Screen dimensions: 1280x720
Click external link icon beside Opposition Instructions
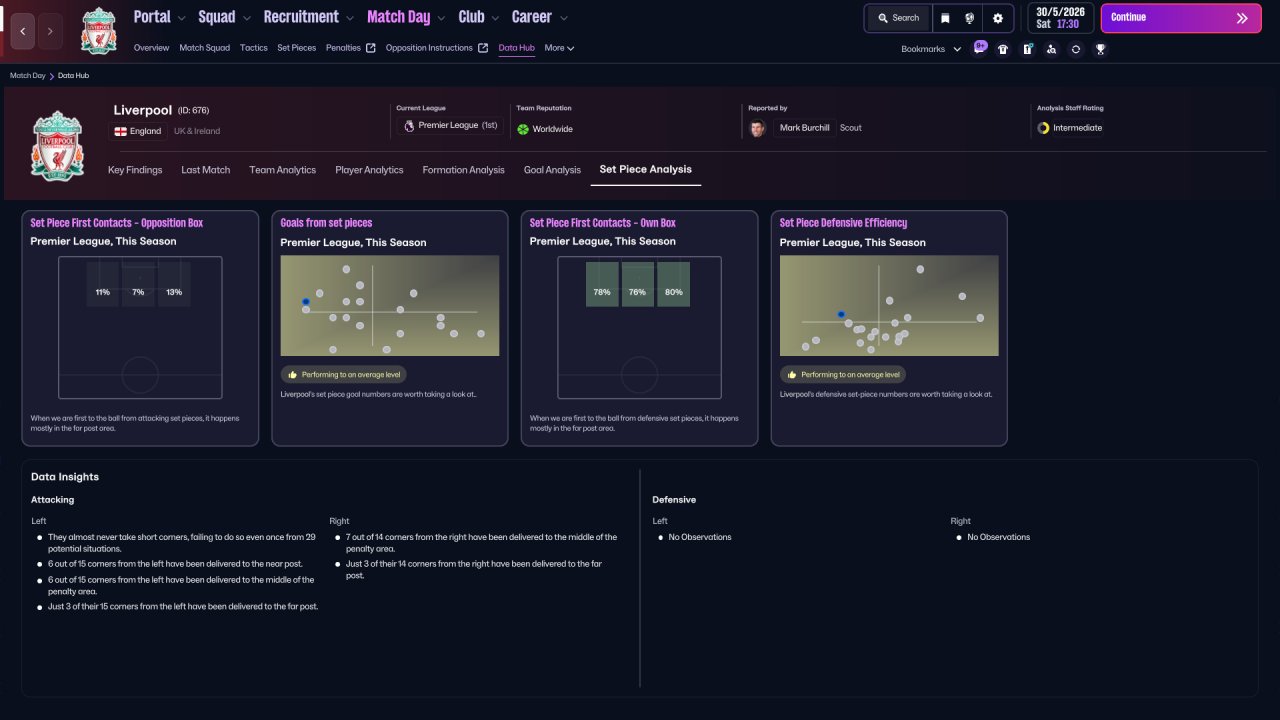(x=483, y=48)
